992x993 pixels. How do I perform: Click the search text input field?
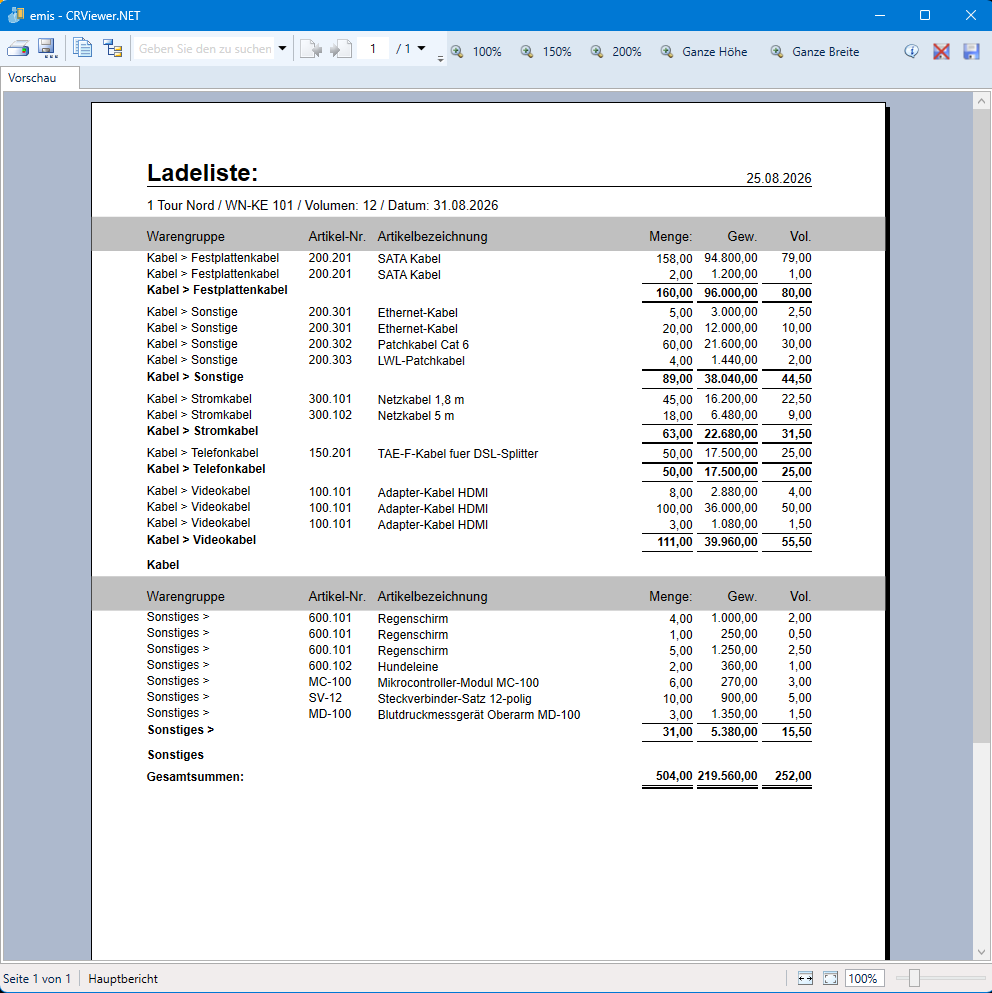205,49
